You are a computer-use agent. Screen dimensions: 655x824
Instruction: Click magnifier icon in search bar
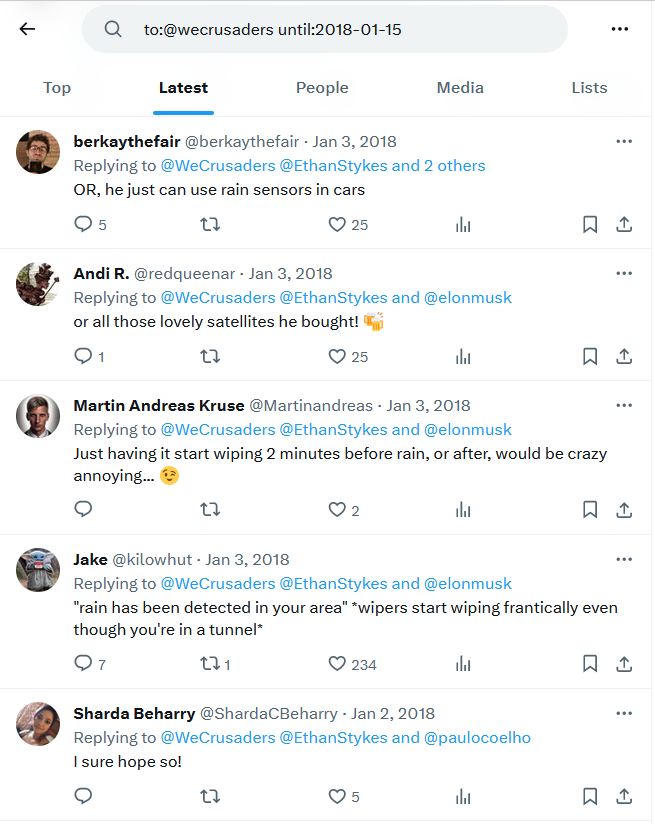[112, 29]
